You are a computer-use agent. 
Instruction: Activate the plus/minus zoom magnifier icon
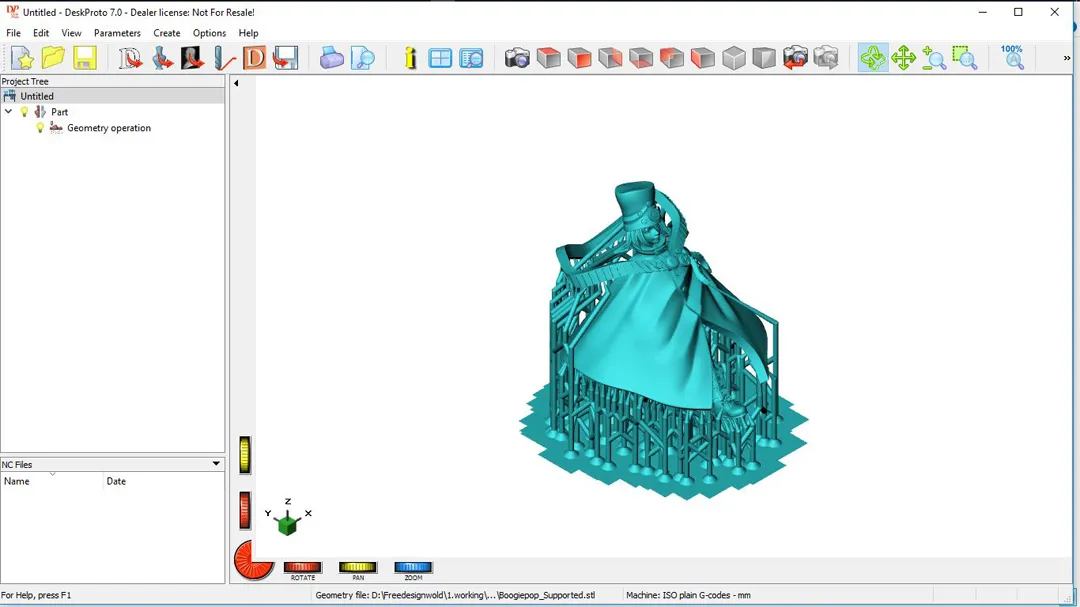coord(934,58)
